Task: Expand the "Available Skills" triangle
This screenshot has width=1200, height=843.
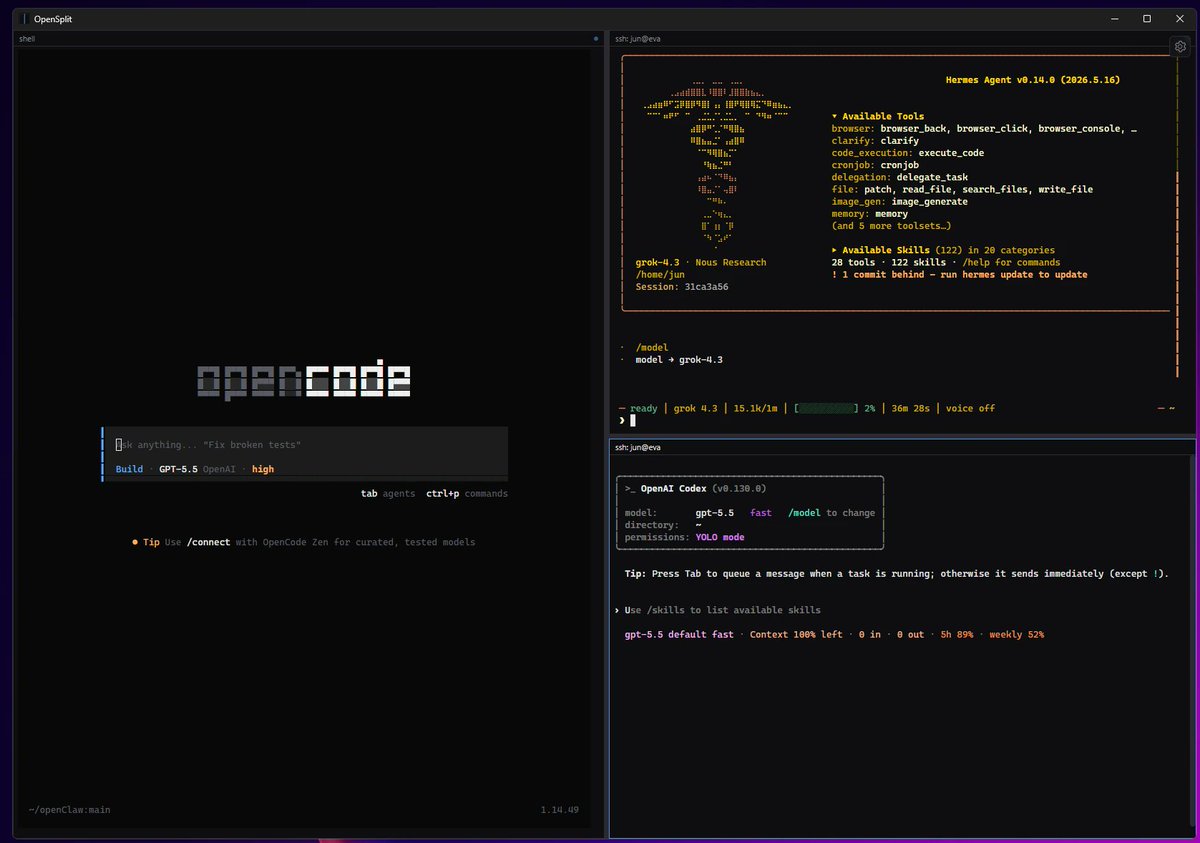Action: [x=835, y=250]
